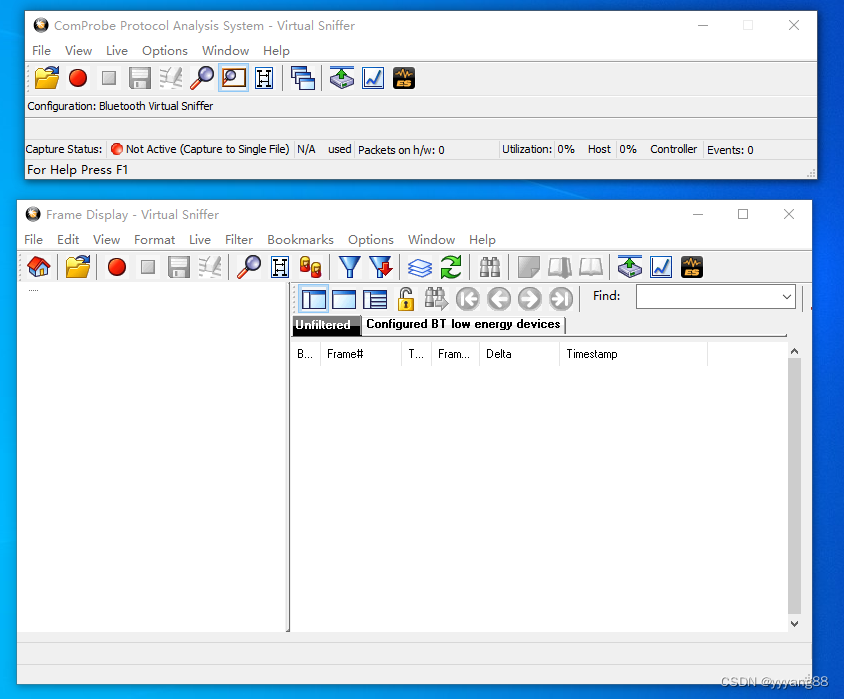Click Home house icon in Frame Display toolbar
Viewport: 844px width, 699px height.
[39, 267]
